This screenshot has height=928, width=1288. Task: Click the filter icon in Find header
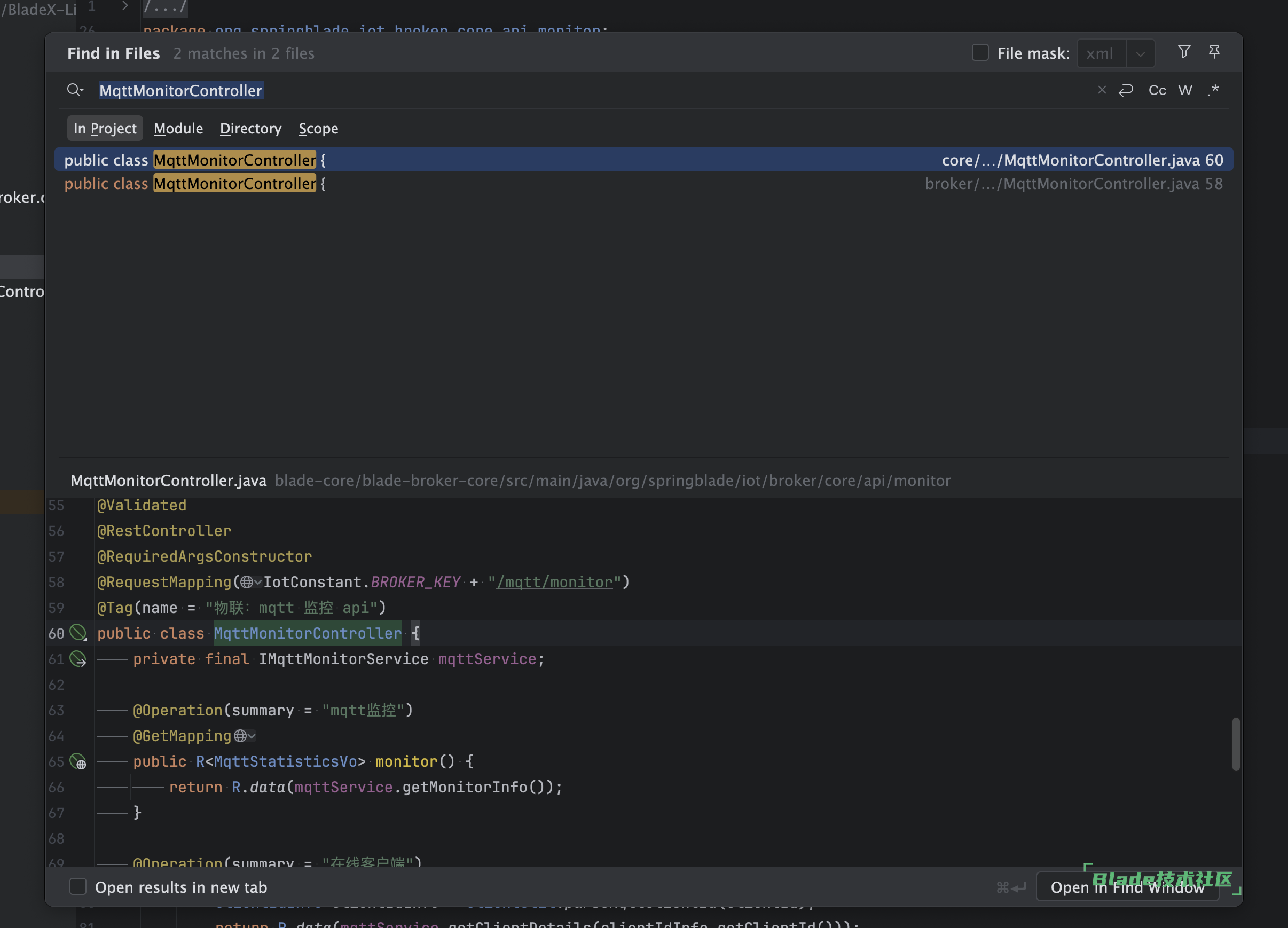coord(1183,52)
